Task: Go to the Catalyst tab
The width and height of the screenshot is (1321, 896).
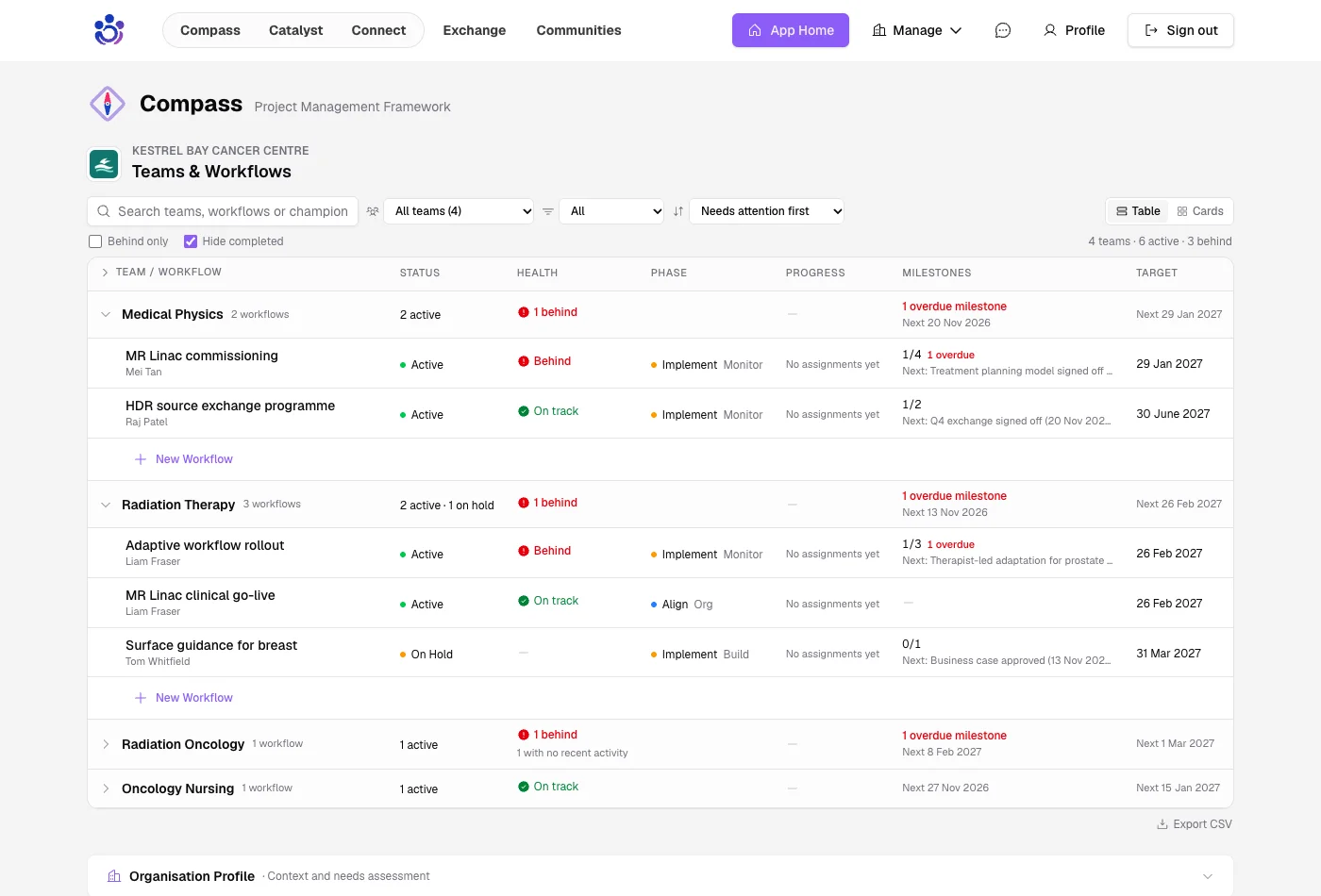Action: pos(295,30)
